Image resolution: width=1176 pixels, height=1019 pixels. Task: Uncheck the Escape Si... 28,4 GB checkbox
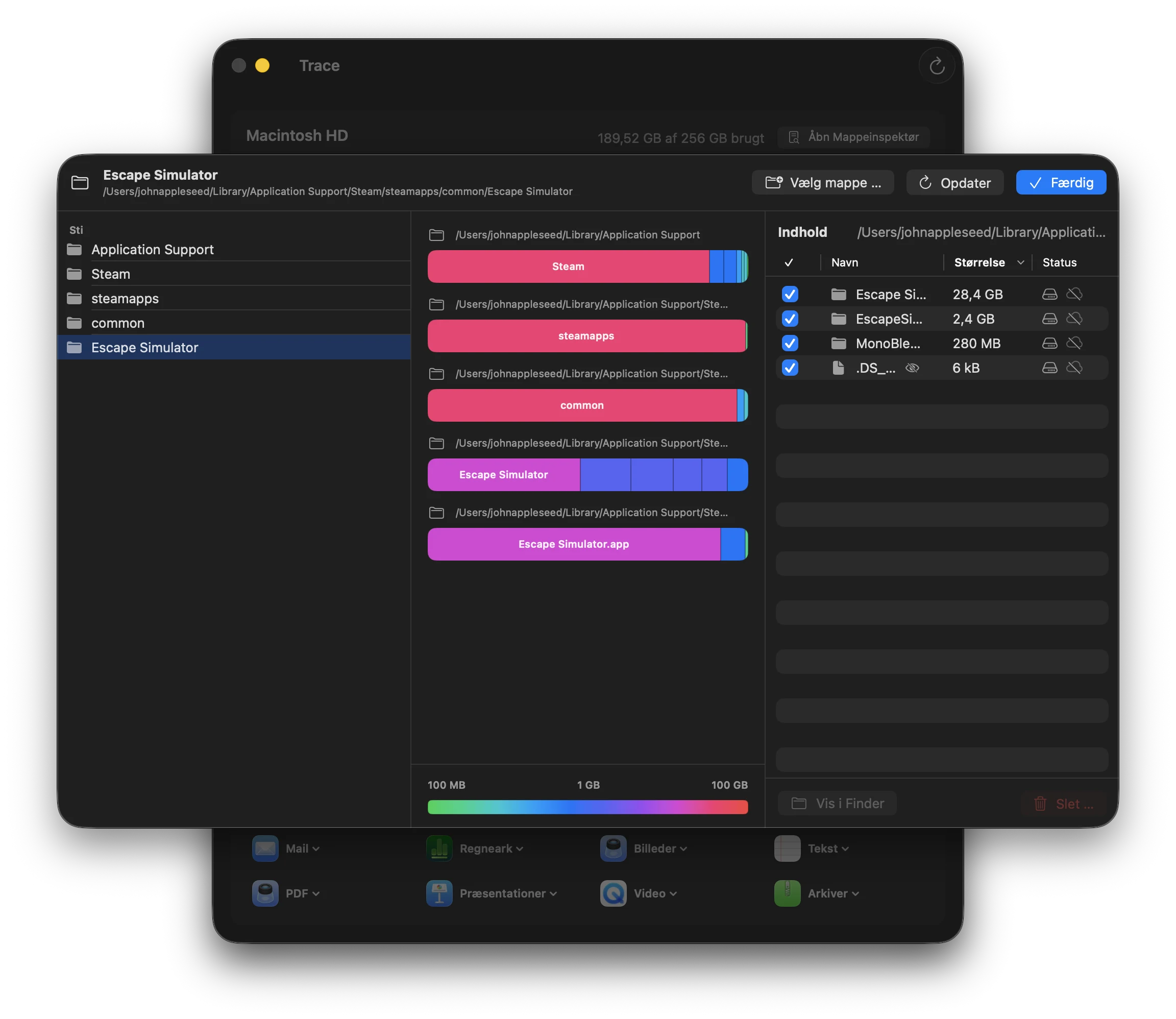pyautogui.click(x=790, y=294)
